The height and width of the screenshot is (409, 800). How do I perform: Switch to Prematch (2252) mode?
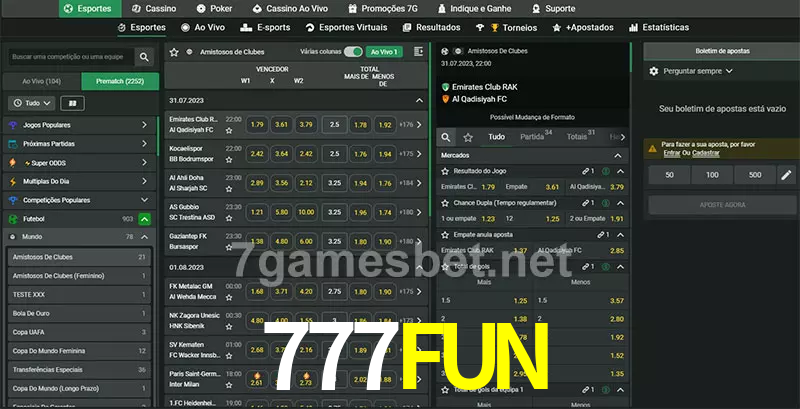(x=120, y=82)
